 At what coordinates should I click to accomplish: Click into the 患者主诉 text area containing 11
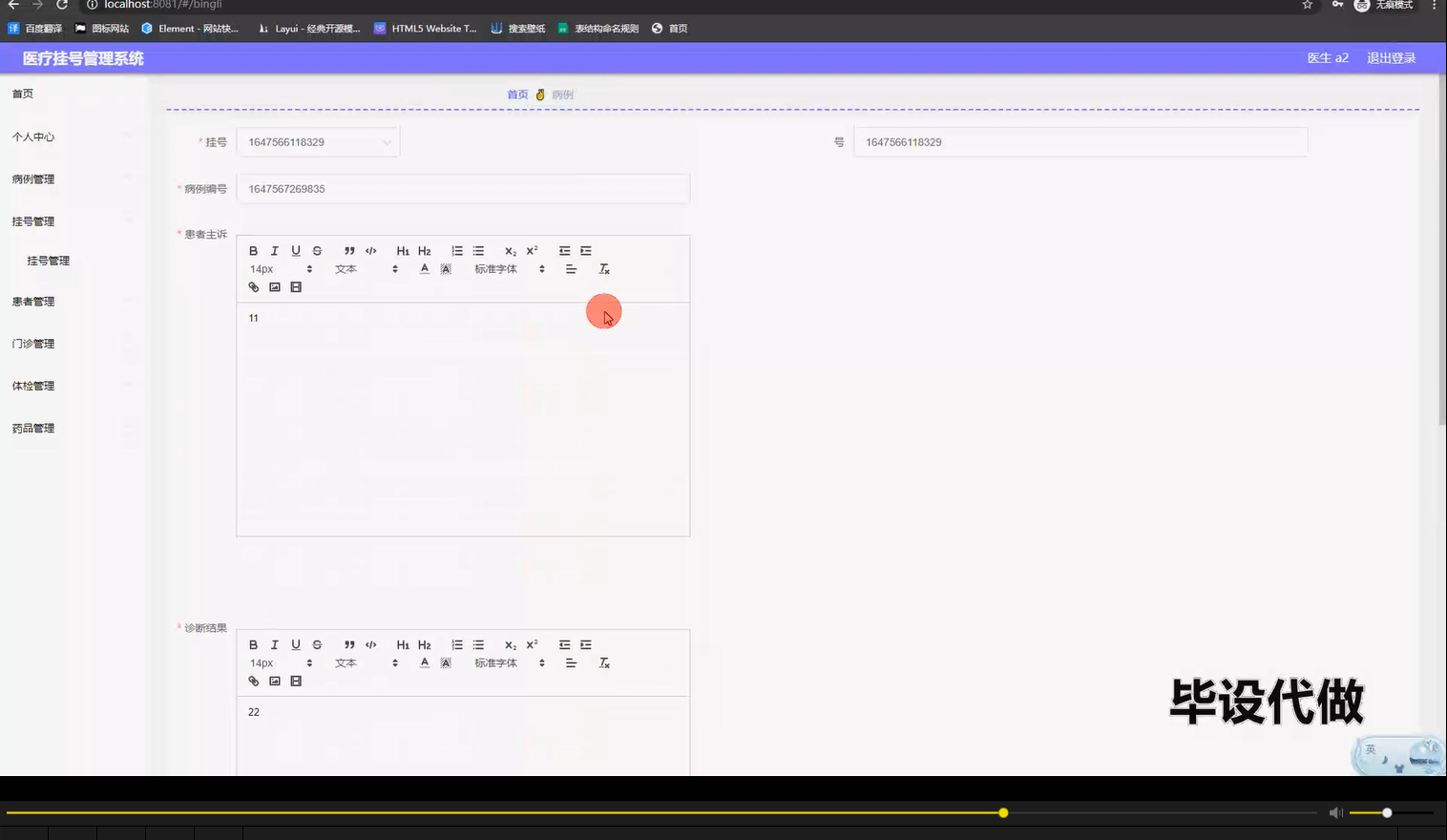pyautogui.click(x=463, y=419)
